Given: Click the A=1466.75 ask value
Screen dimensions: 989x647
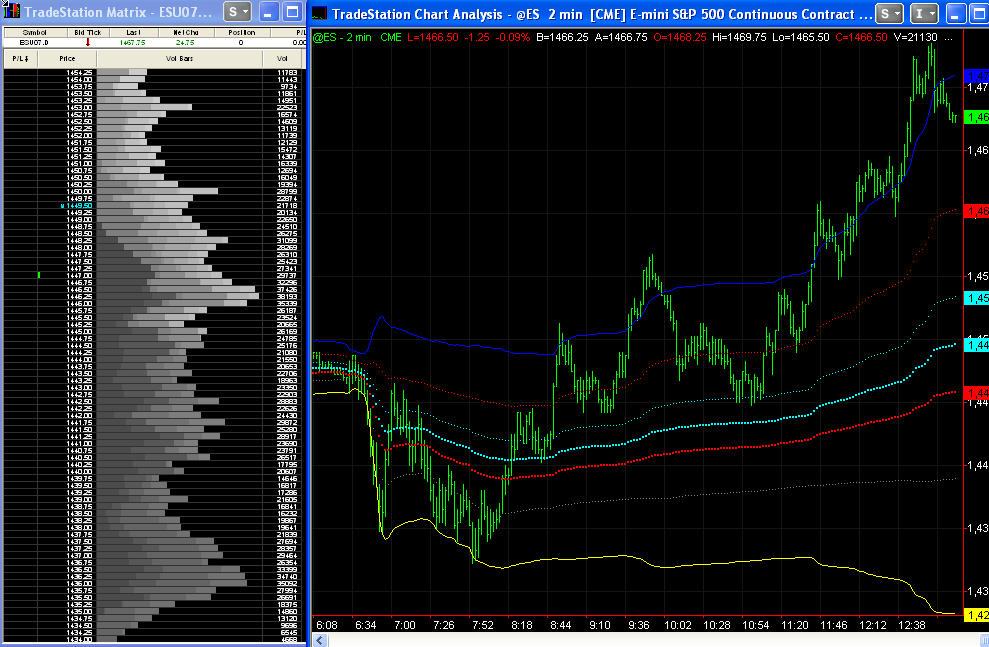Looking at the screenshot, I should coord(621,37).
